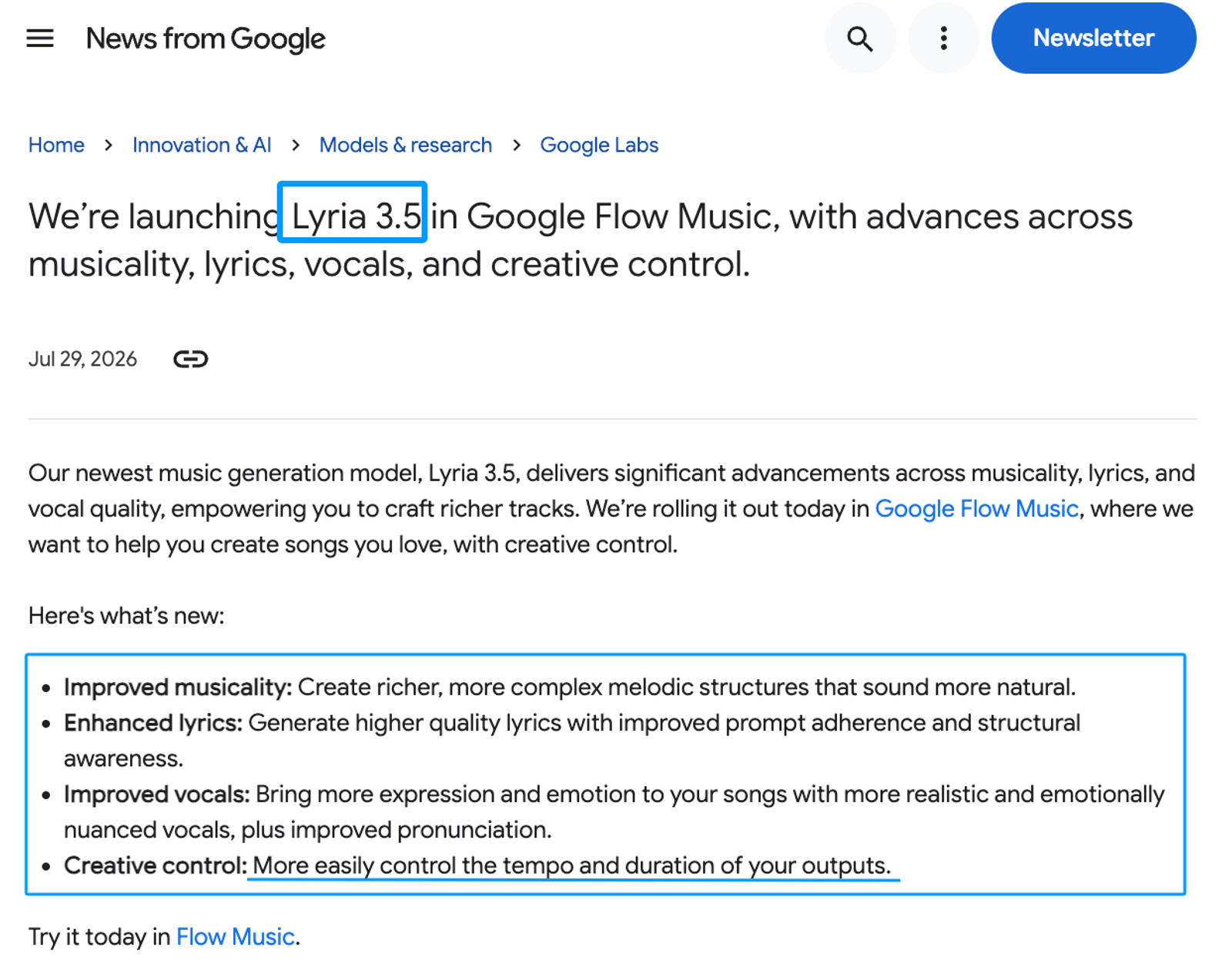Open the Models & research breadcrumb
Screen dimensions: 1232x967
406,145
